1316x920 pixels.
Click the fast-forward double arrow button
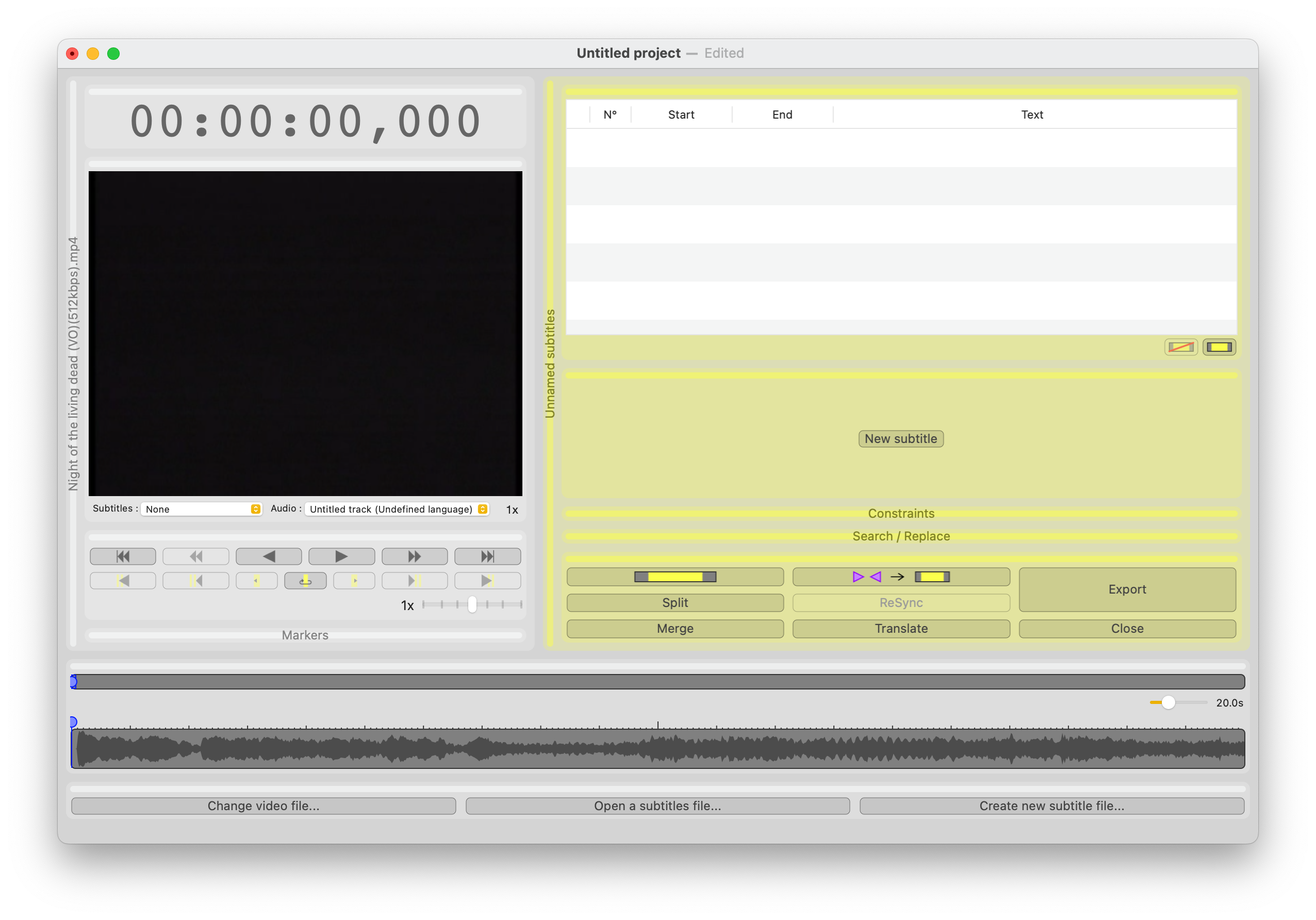click(x=415, y=556)
